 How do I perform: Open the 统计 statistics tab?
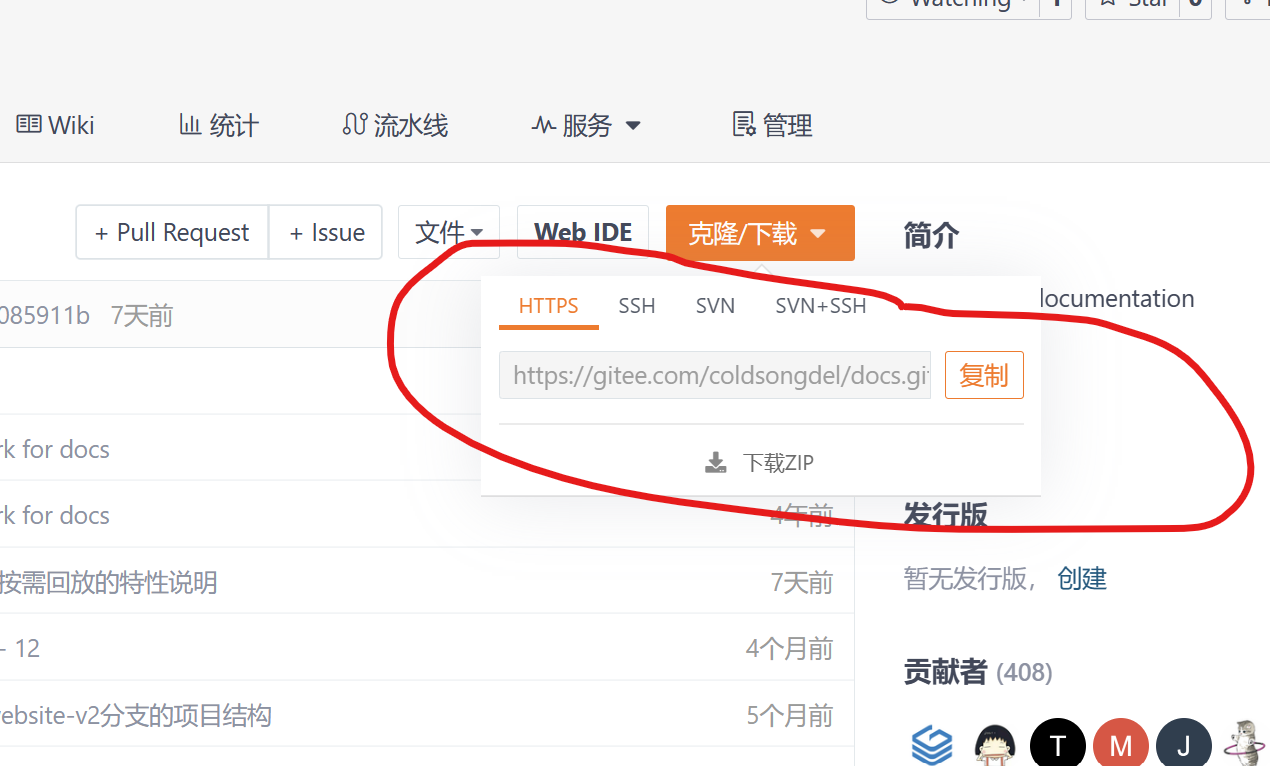pyautogui.click(x=219, y=125)
